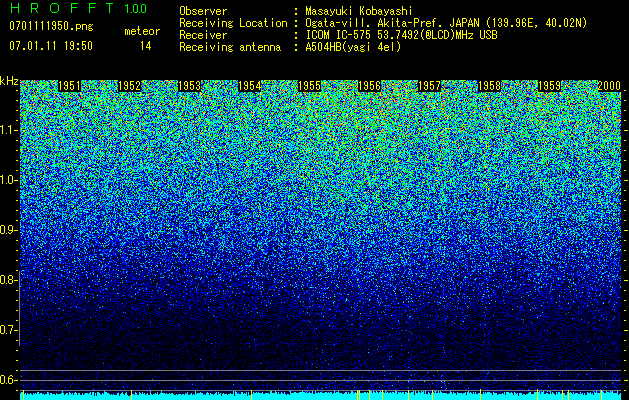This screenshot has height=400, width=629.
Task: Click the 1952 time marker
Action: 130,86
